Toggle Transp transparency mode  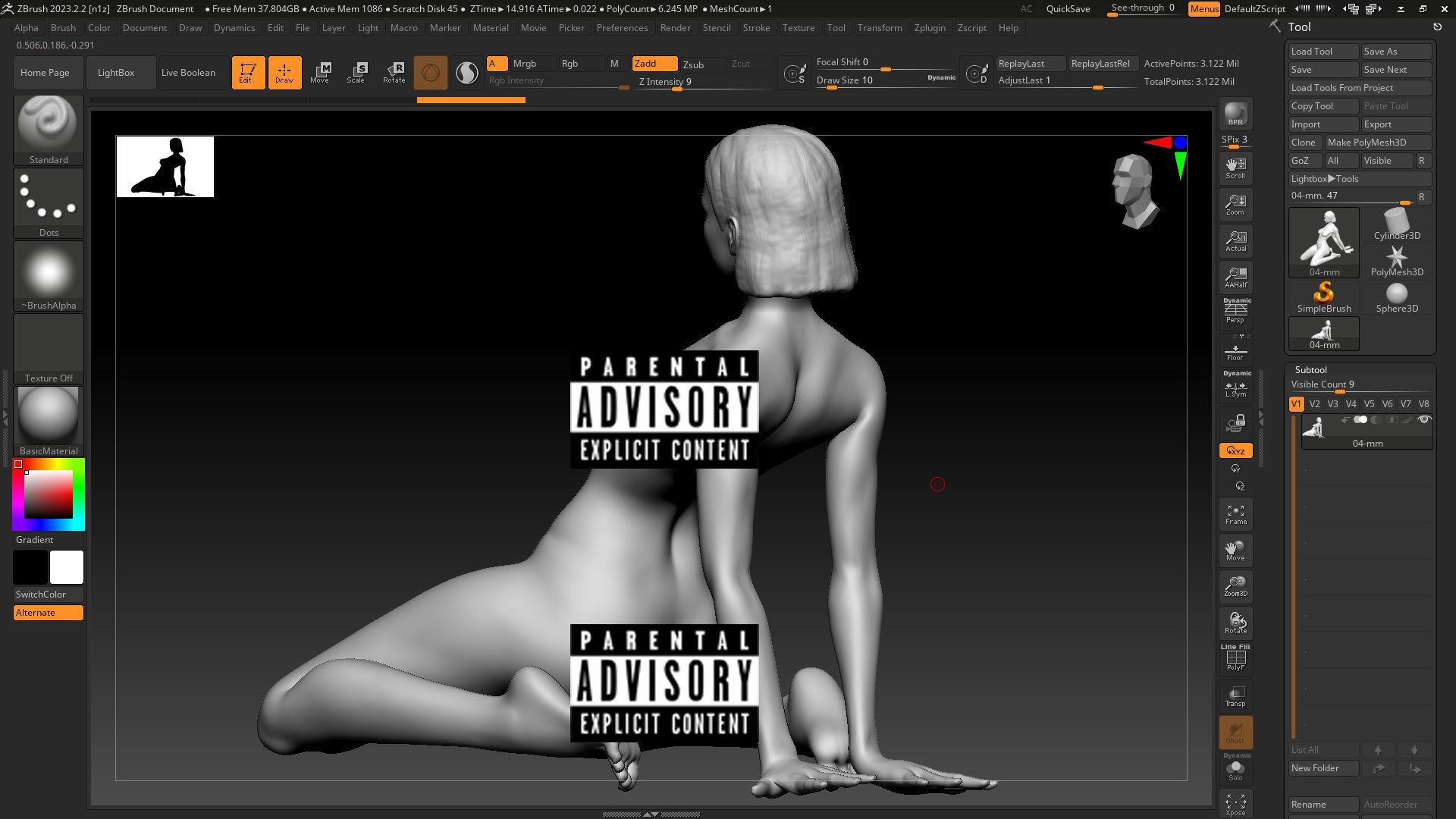point(1235,695)
